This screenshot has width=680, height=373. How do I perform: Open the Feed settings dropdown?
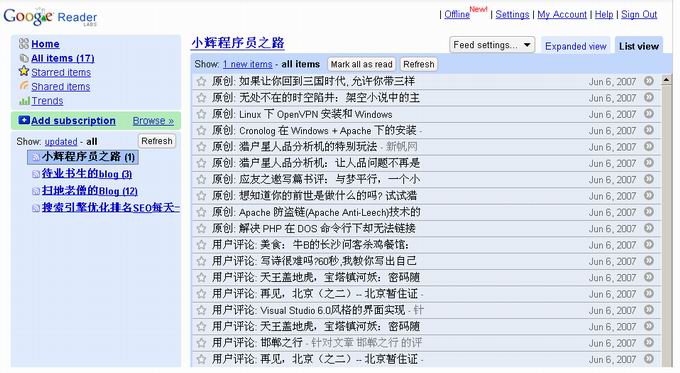(x=492, y=45)
